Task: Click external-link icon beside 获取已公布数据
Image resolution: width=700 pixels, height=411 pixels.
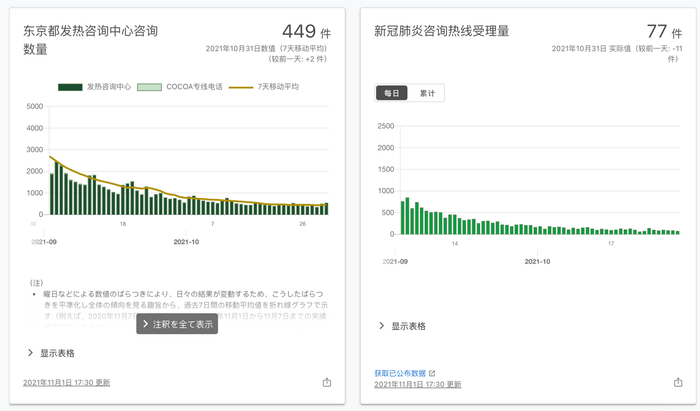Action: coord(432,374)
